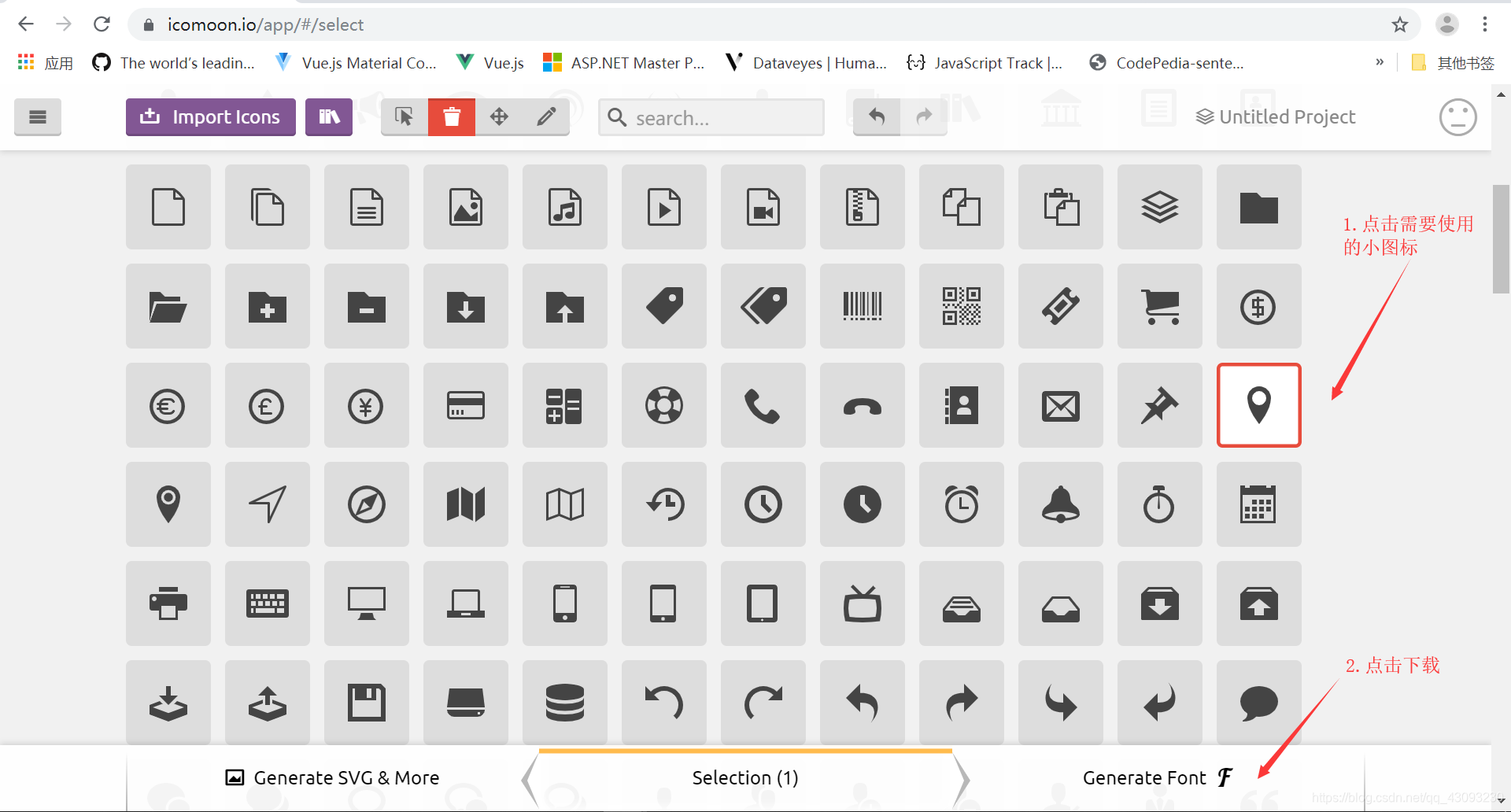
Task: Open the 应用 apps shortcut
Action: (45, 63)
